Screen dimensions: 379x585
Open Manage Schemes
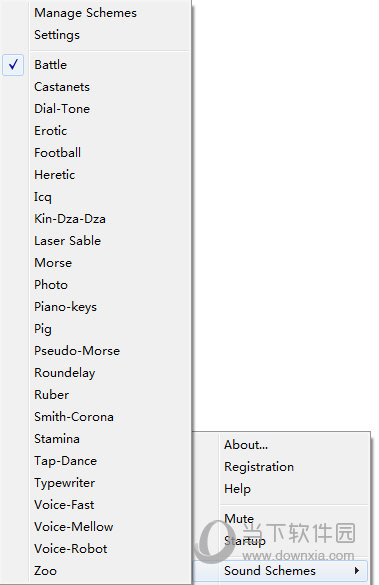85,13
